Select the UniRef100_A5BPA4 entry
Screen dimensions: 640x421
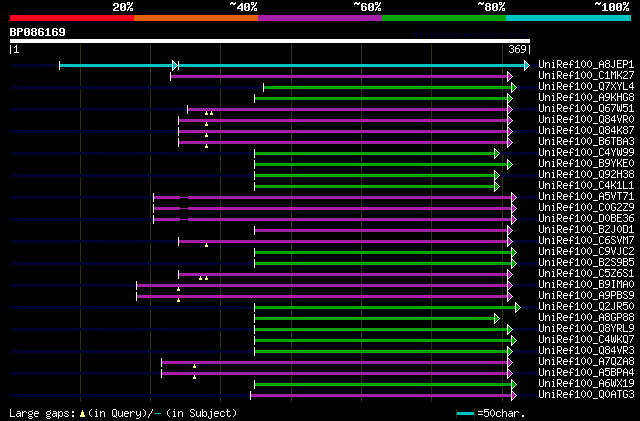[x=586, y=373]
